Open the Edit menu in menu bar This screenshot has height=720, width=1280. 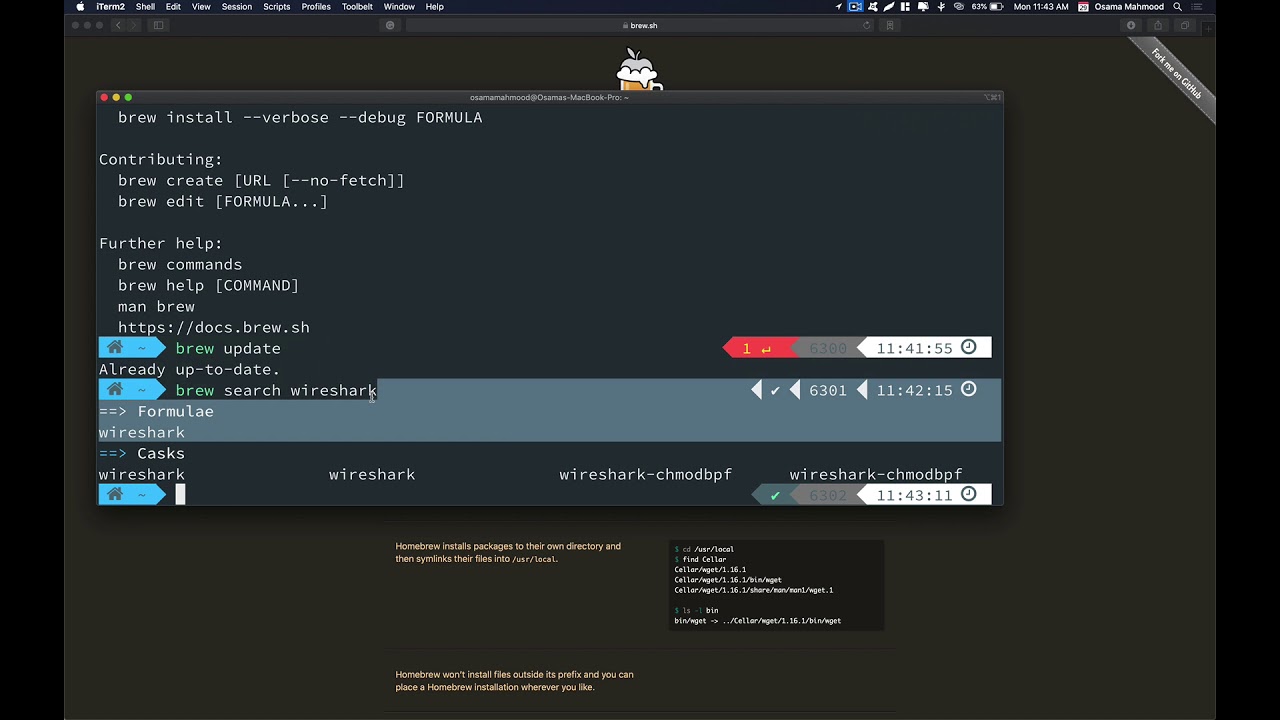click(x=173, y=7)
